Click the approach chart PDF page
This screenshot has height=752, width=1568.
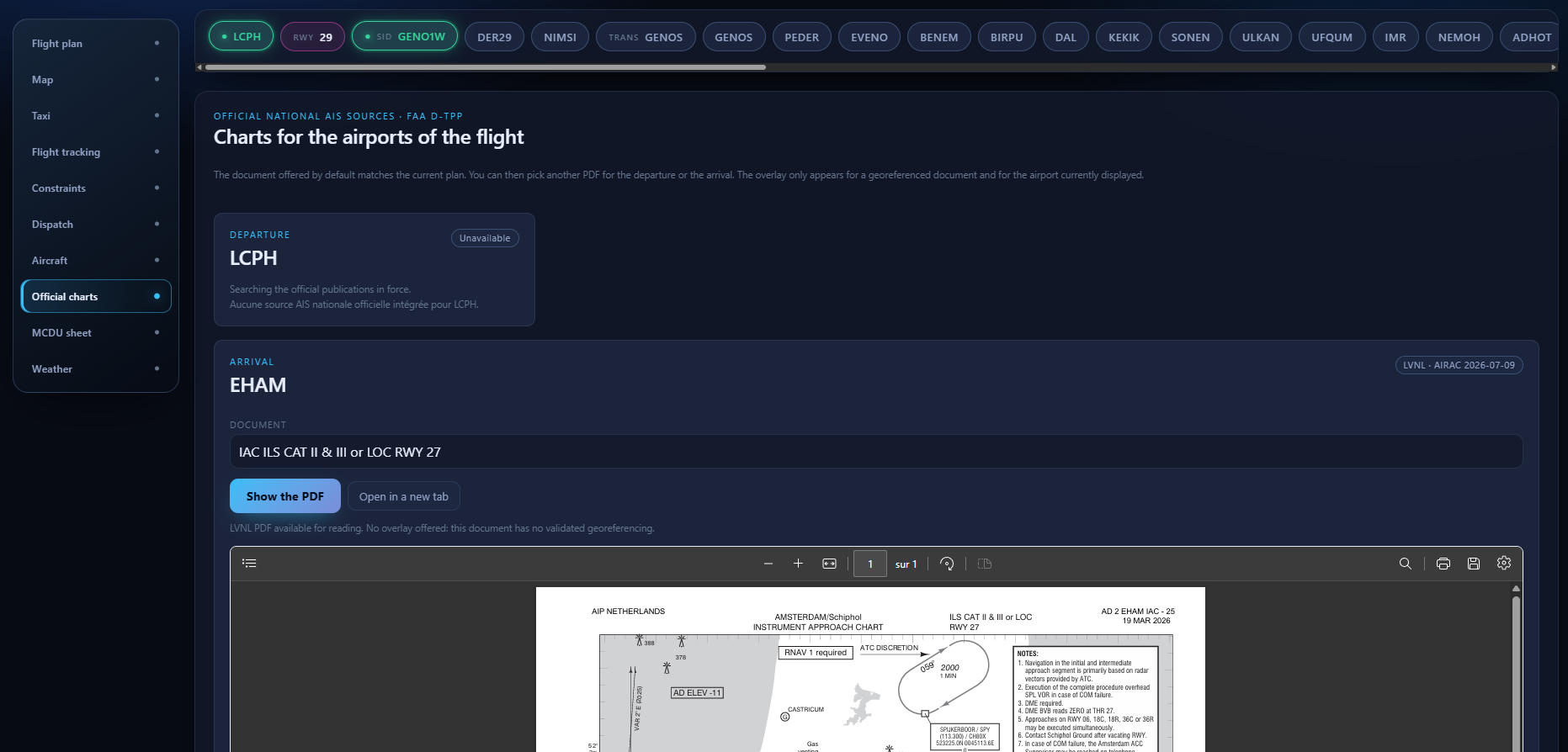(870, 670)
